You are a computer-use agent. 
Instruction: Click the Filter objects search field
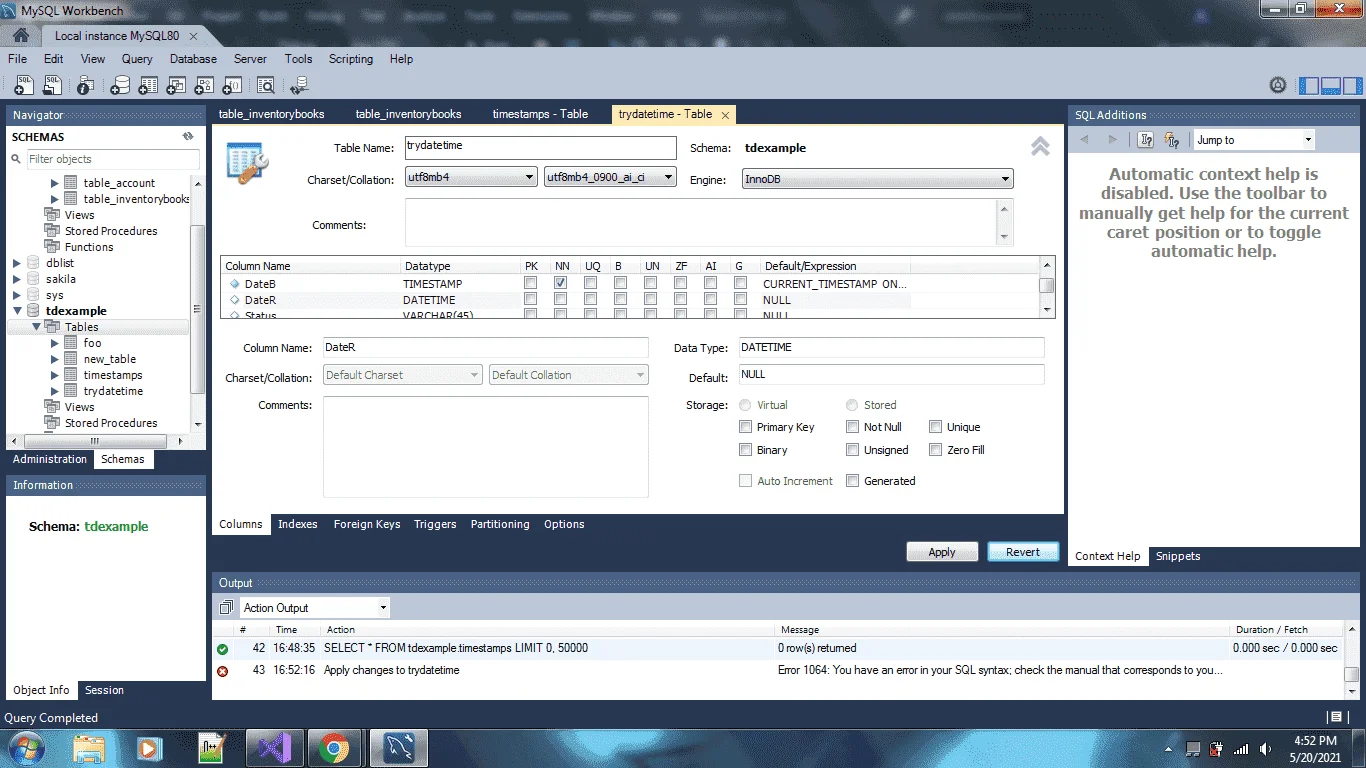[112, 159]
